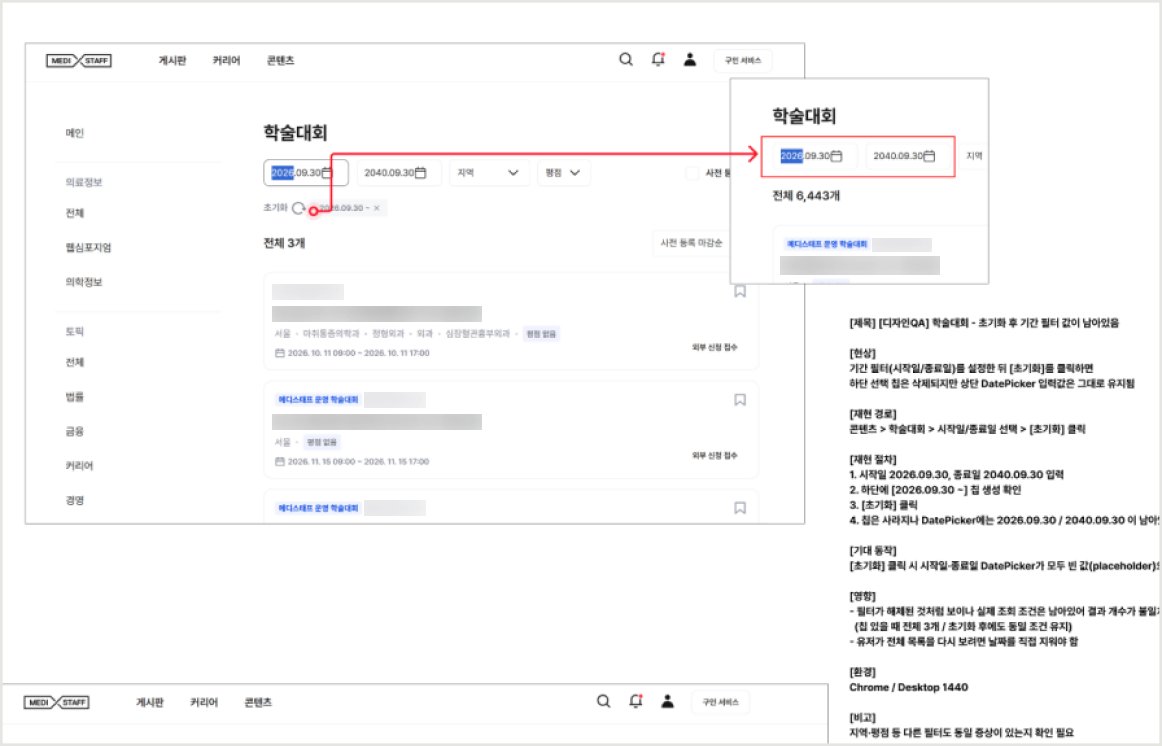Image resolution: width=1162 pixels, height=746 pixels.
Task: Bookmark the card dated 2026. 11. 15
Action: (740, 400)
